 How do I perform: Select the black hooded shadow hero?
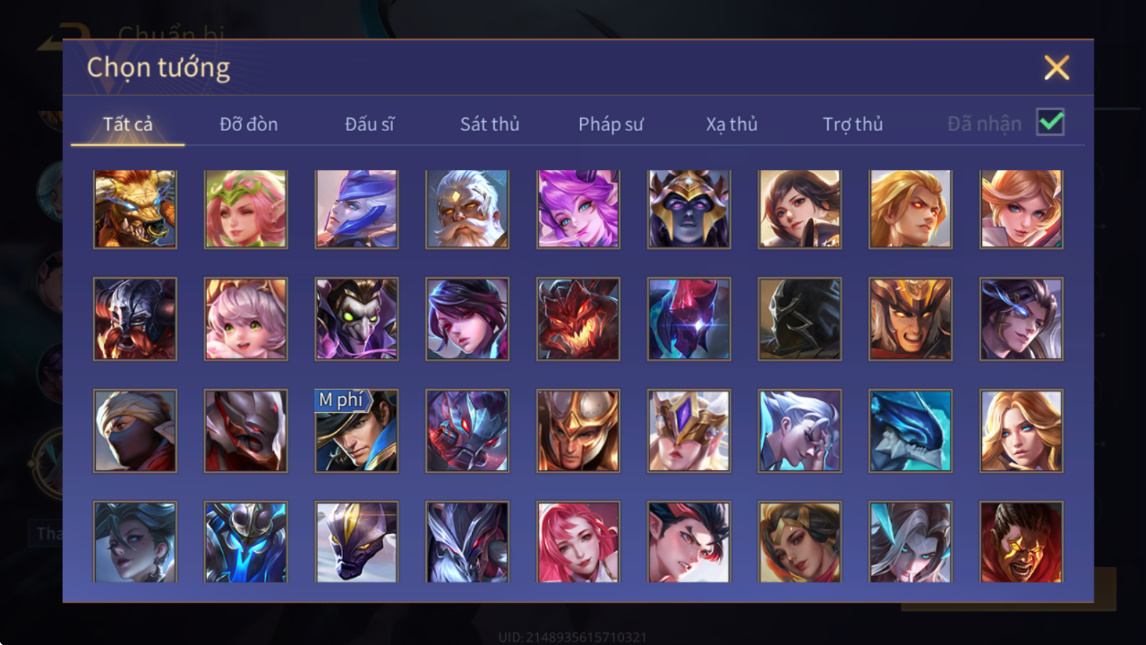tap(800, 319)
